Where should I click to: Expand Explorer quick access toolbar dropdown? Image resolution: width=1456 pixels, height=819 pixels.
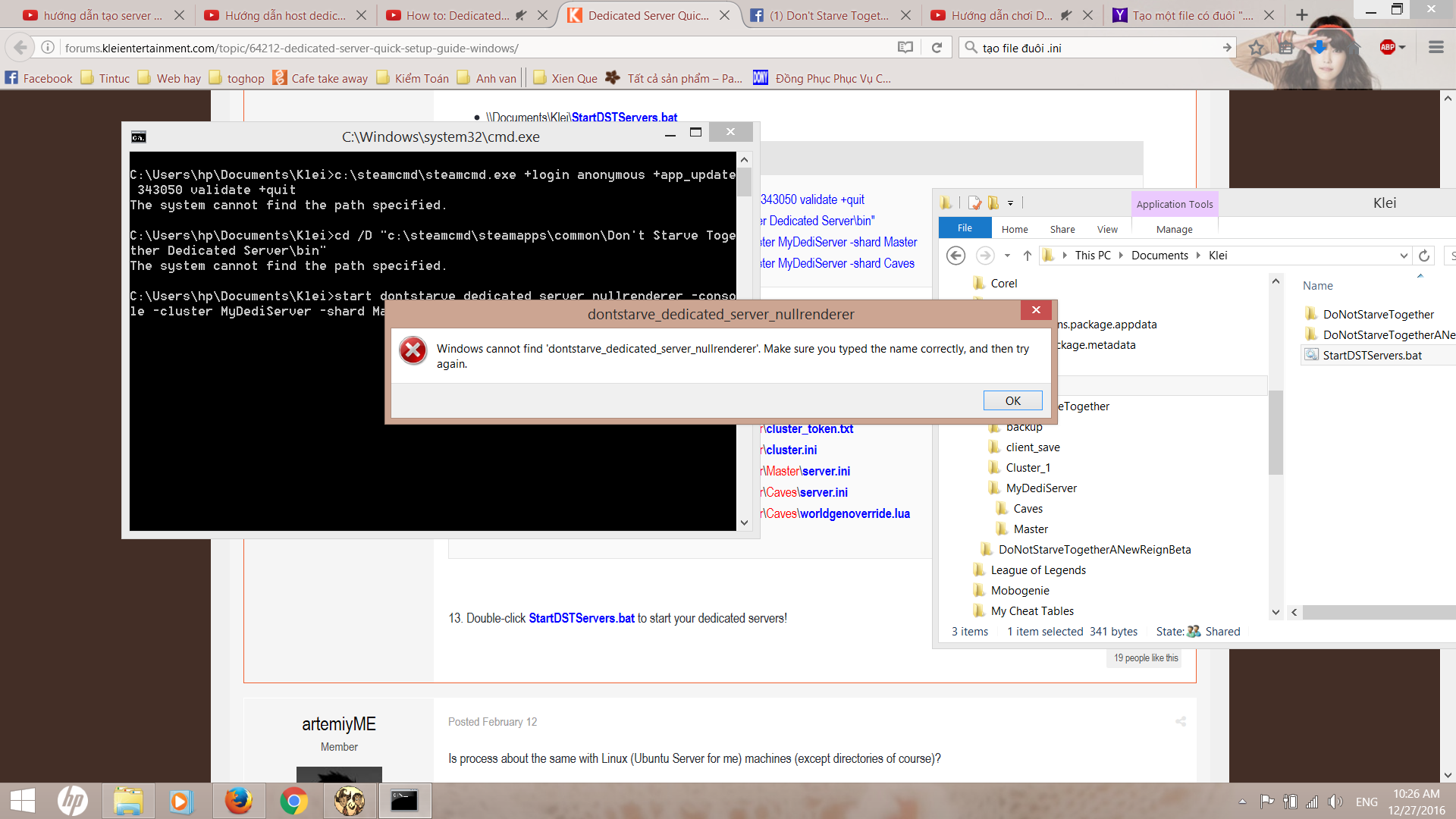(x=1010, y=203)
